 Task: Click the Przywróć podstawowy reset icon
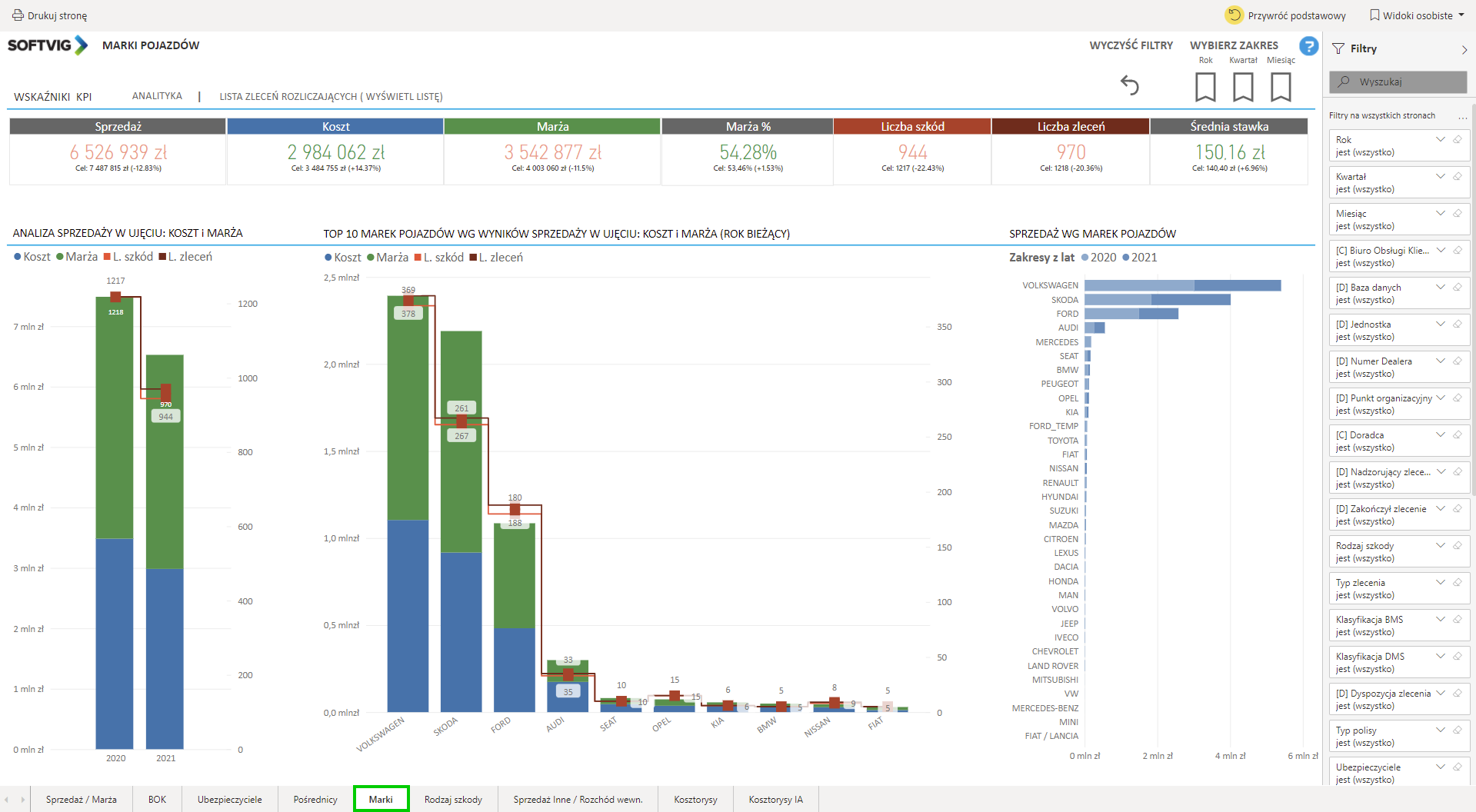tap(1234, 15)
